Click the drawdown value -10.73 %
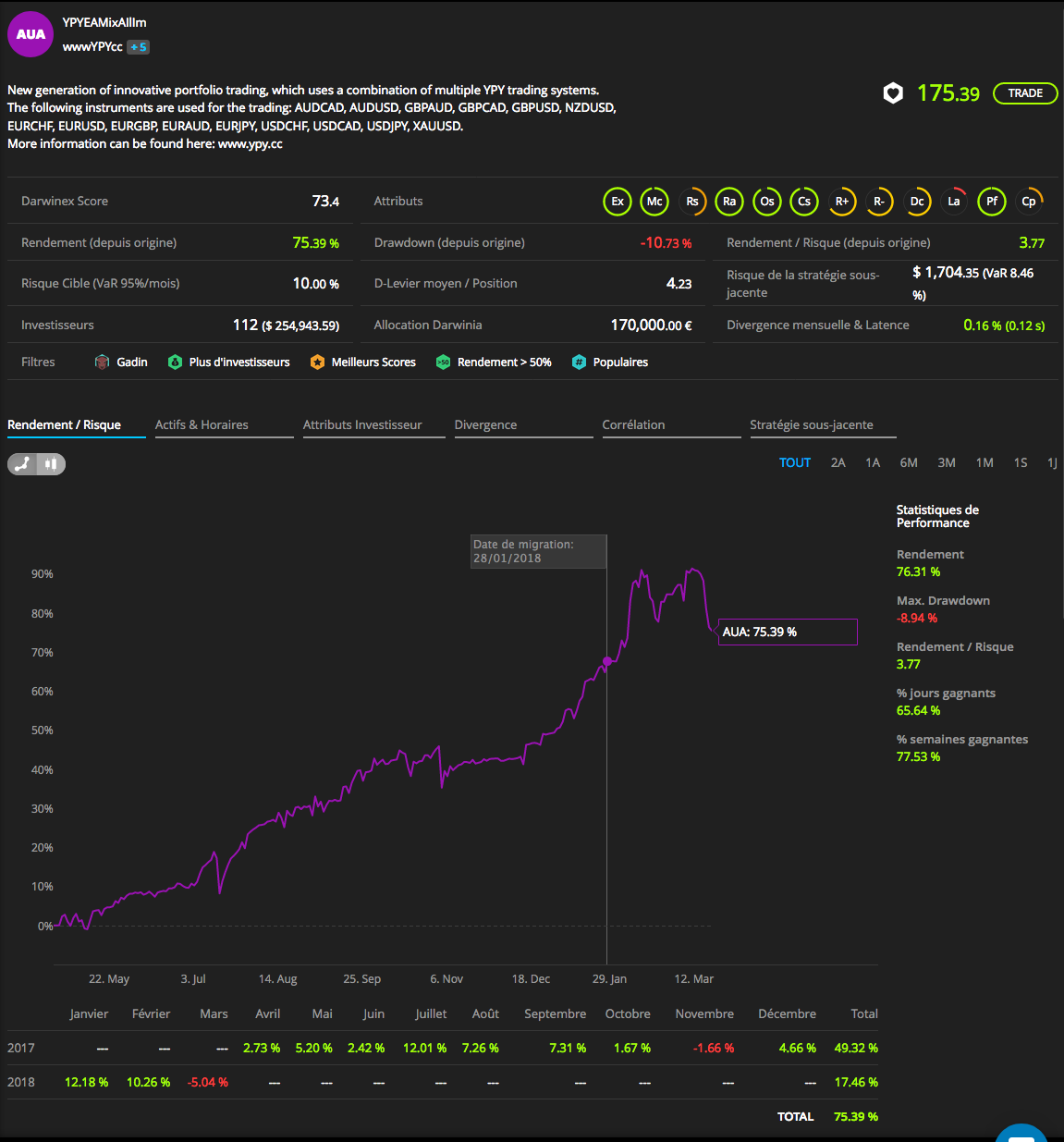 [666, 242]
